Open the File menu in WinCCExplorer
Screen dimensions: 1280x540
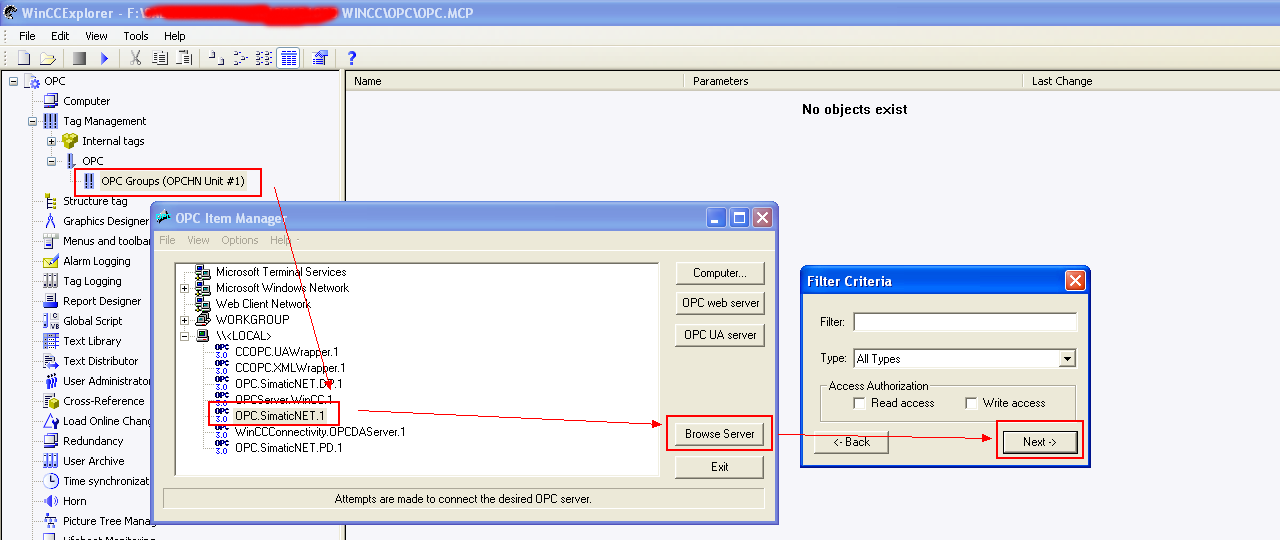click(x=27, y=36)
